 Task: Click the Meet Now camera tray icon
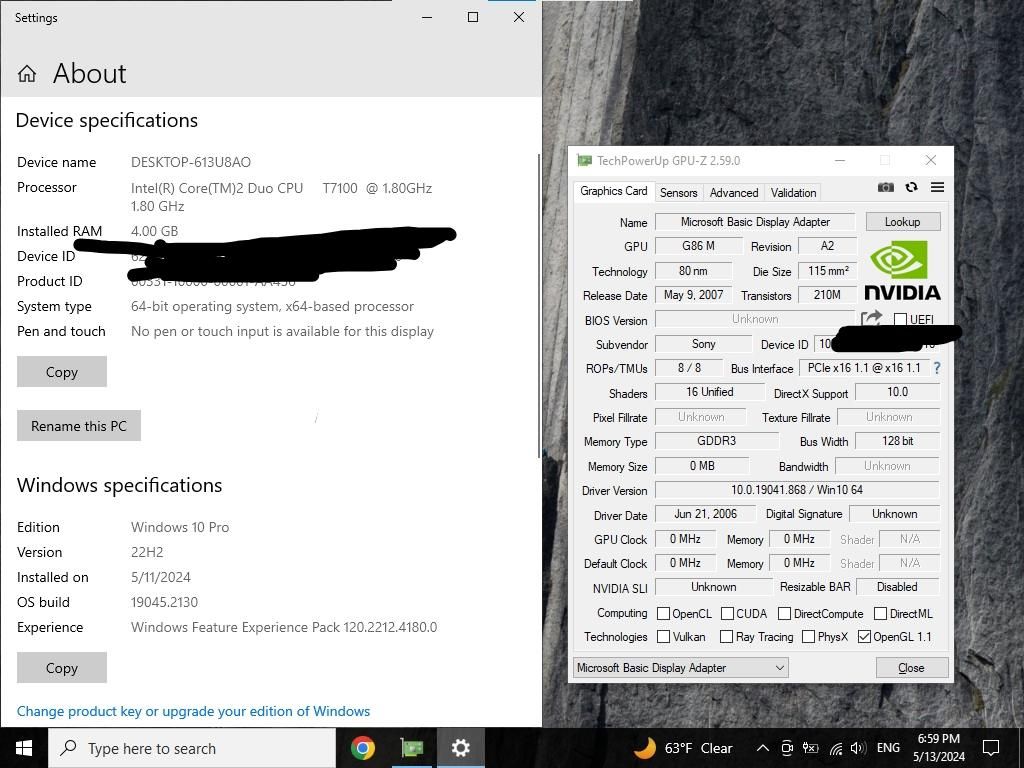(x=787, y=748)
